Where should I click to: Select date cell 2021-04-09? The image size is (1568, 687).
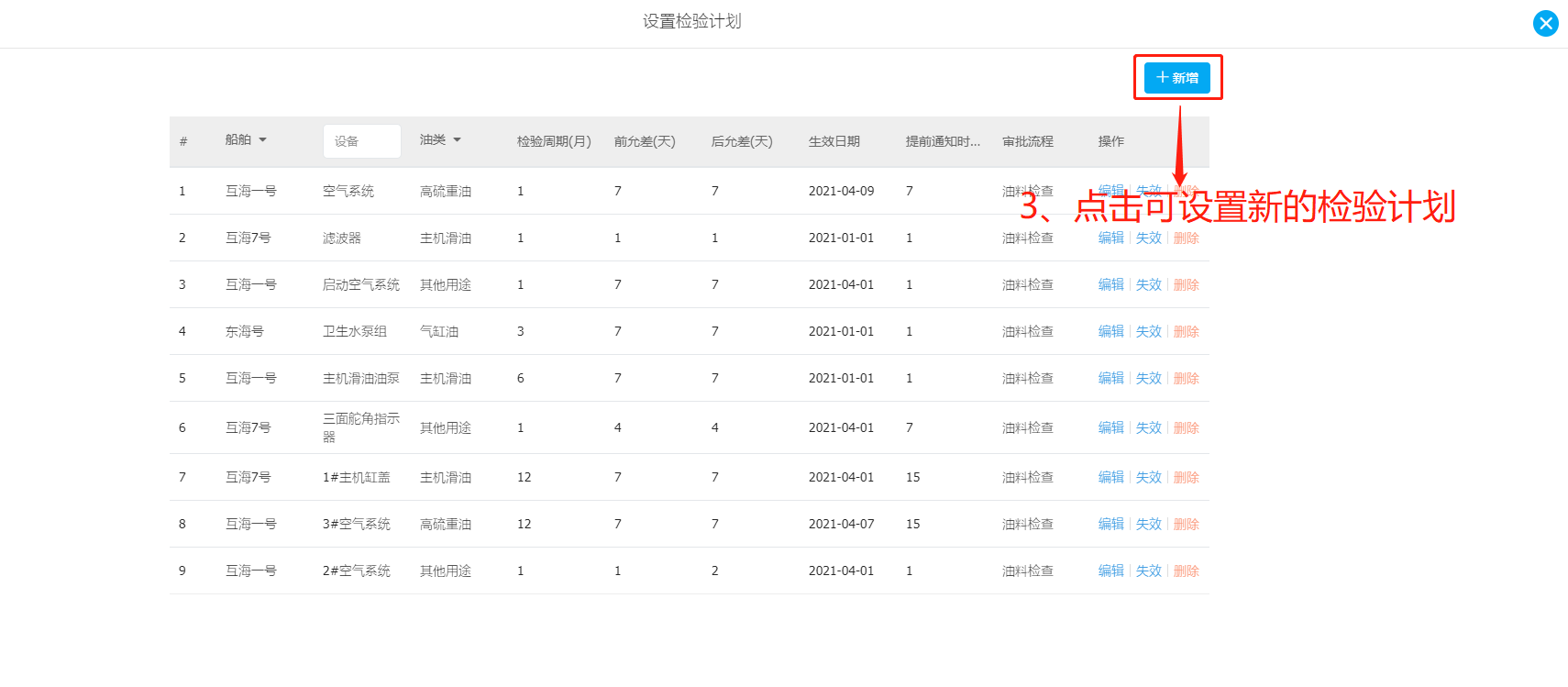point(842,191)
